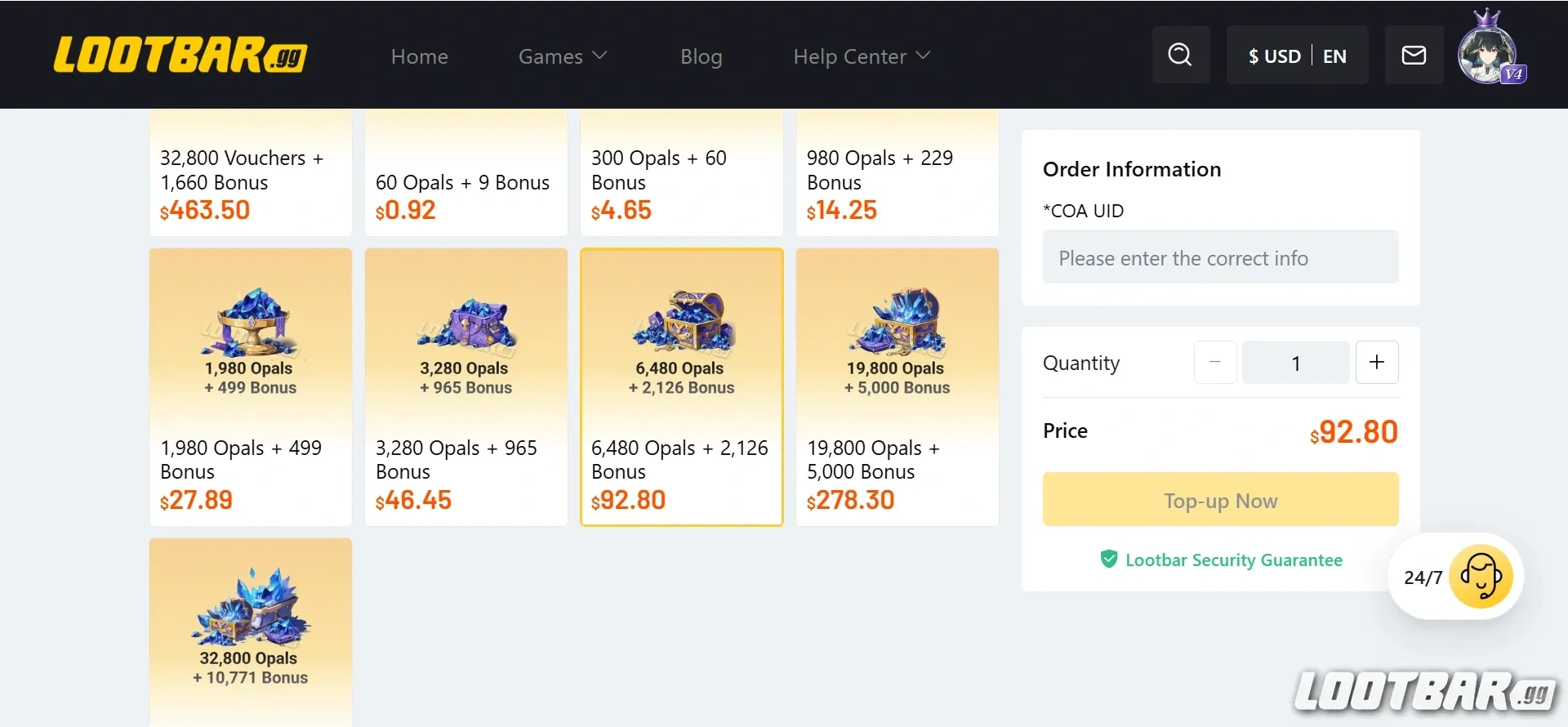Open the USD currency selector

[x=1274, y=56]
